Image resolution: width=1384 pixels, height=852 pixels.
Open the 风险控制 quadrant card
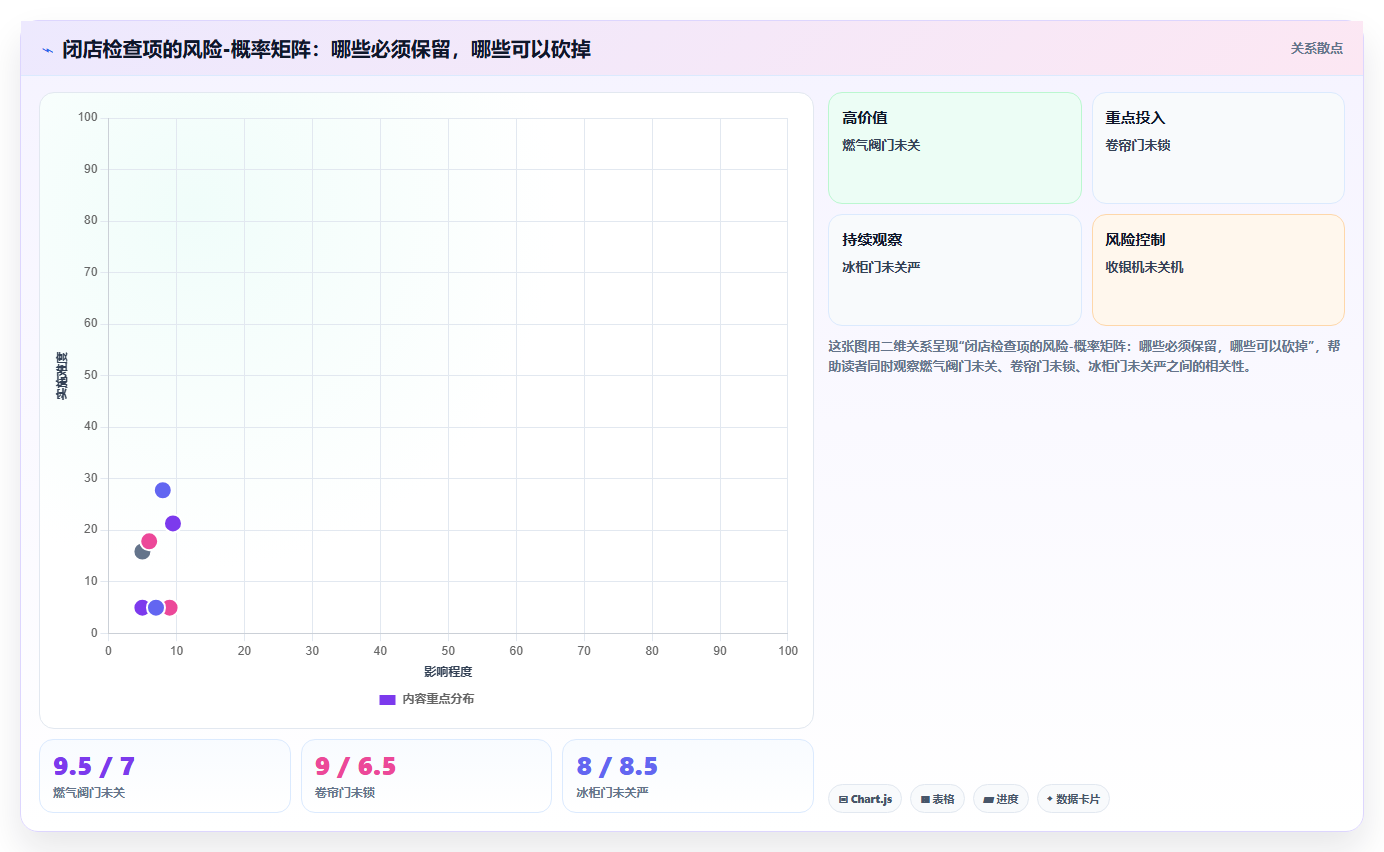[1218, 270]
